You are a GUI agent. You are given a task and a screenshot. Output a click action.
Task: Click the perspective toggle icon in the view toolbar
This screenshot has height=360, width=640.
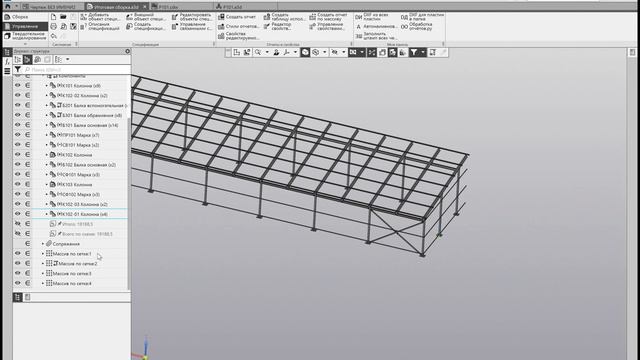point(382,52)
